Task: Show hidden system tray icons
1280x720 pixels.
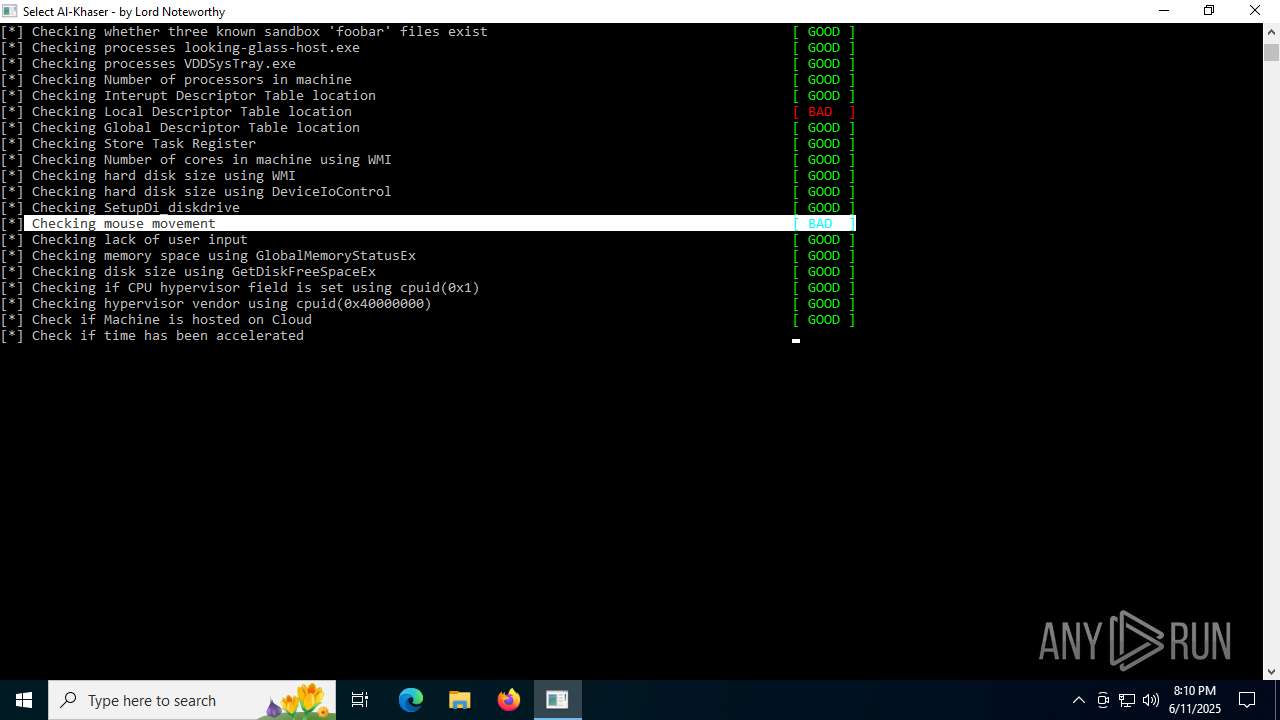Action: pyautogui.click(x=1078, y=700)
